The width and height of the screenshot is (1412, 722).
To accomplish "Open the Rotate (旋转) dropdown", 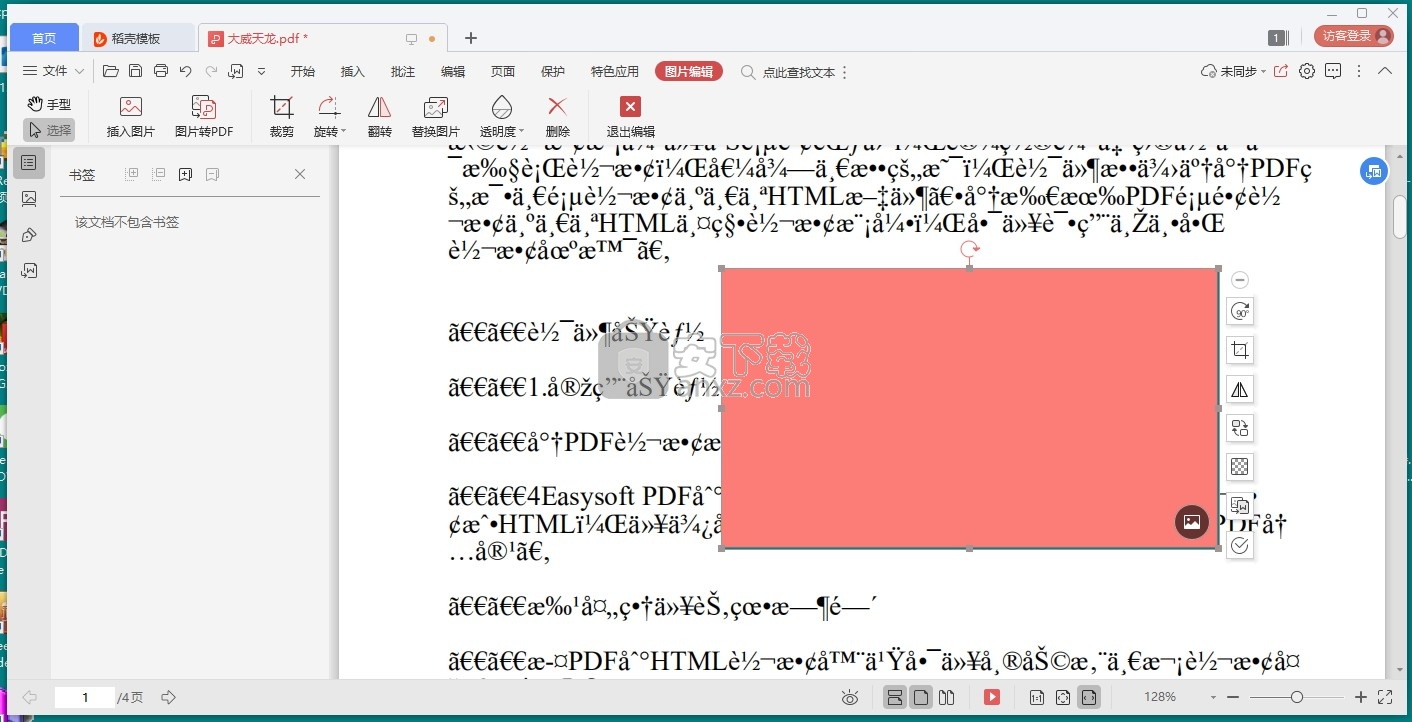I will tap(329, 118).
